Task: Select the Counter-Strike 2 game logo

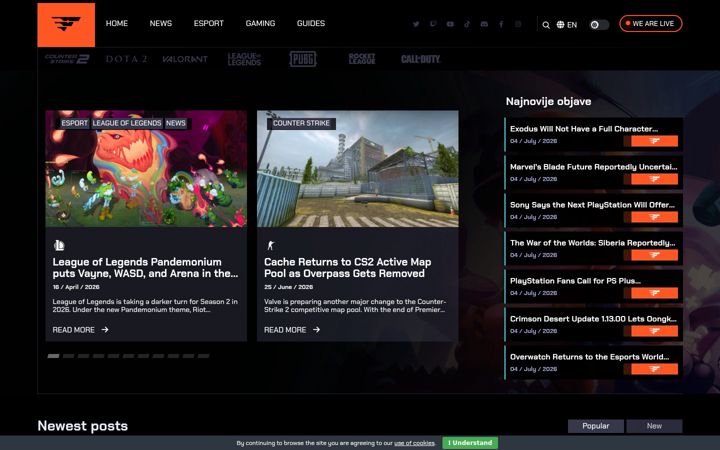Action: (67, 59)
